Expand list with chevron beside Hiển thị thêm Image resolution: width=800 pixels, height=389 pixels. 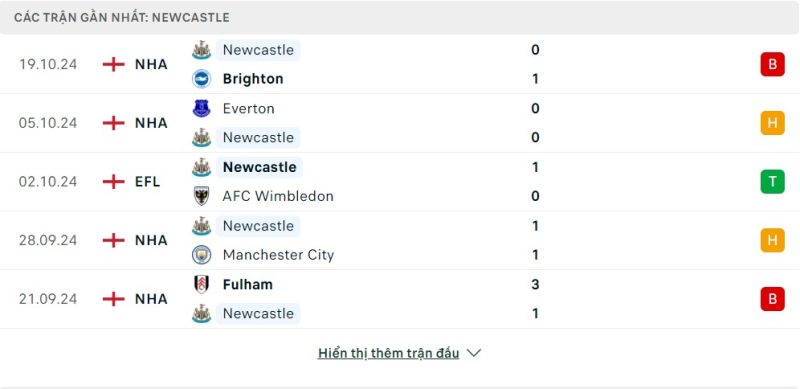(474, 353)
